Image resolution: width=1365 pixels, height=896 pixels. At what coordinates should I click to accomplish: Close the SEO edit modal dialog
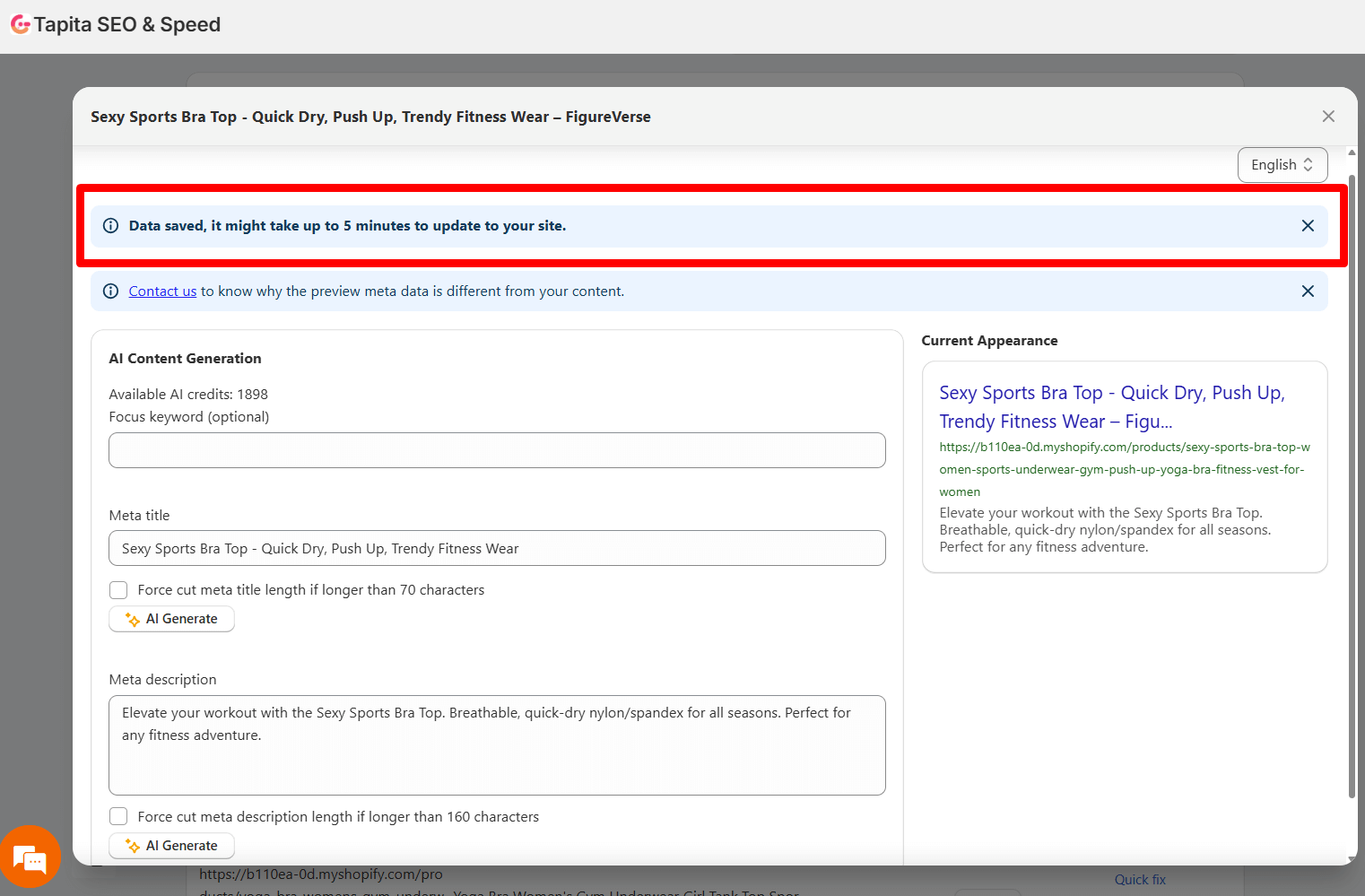click(x=1328, y=117)
